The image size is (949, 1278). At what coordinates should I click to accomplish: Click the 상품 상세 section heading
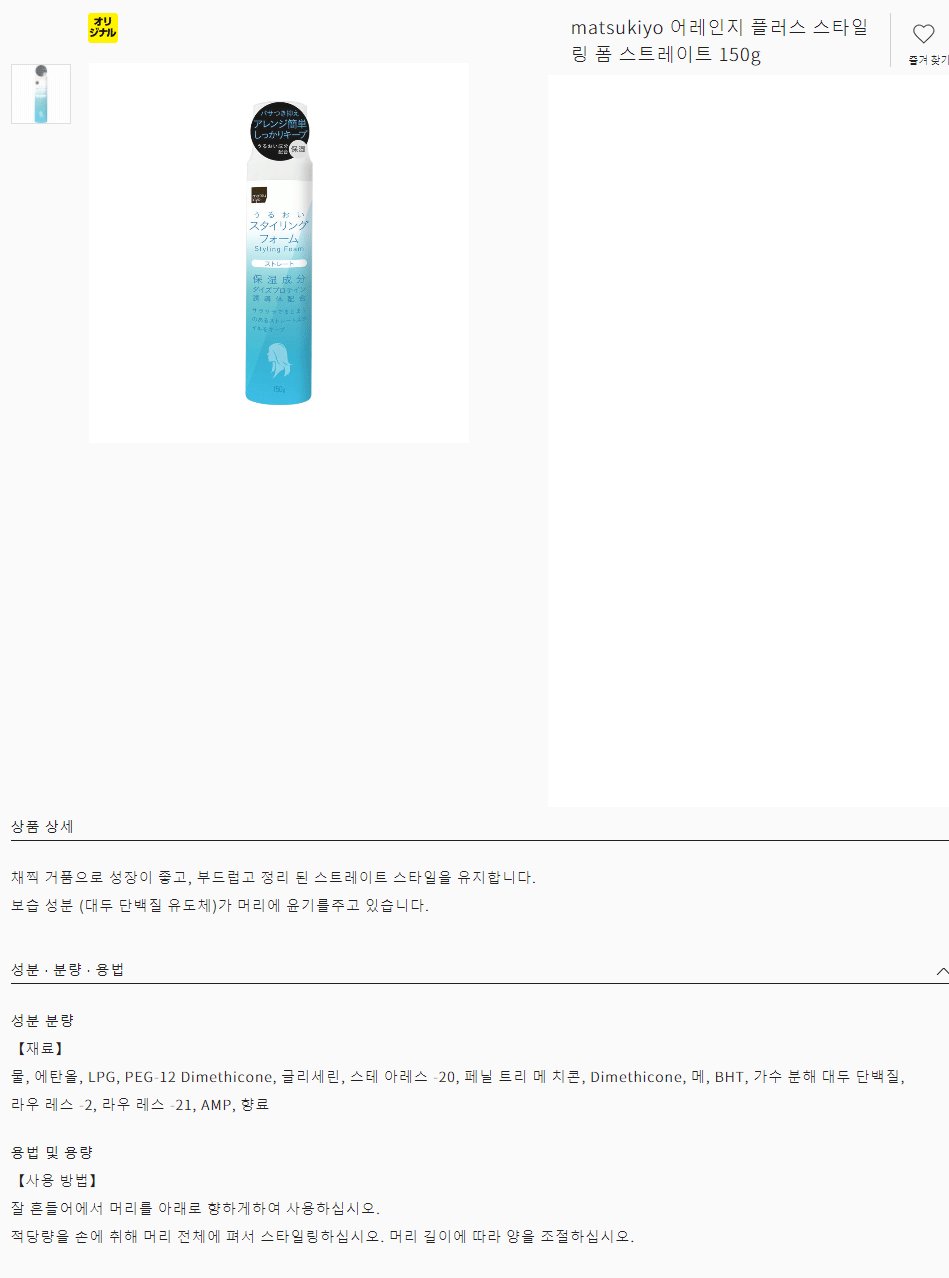[x=42, y=827]
